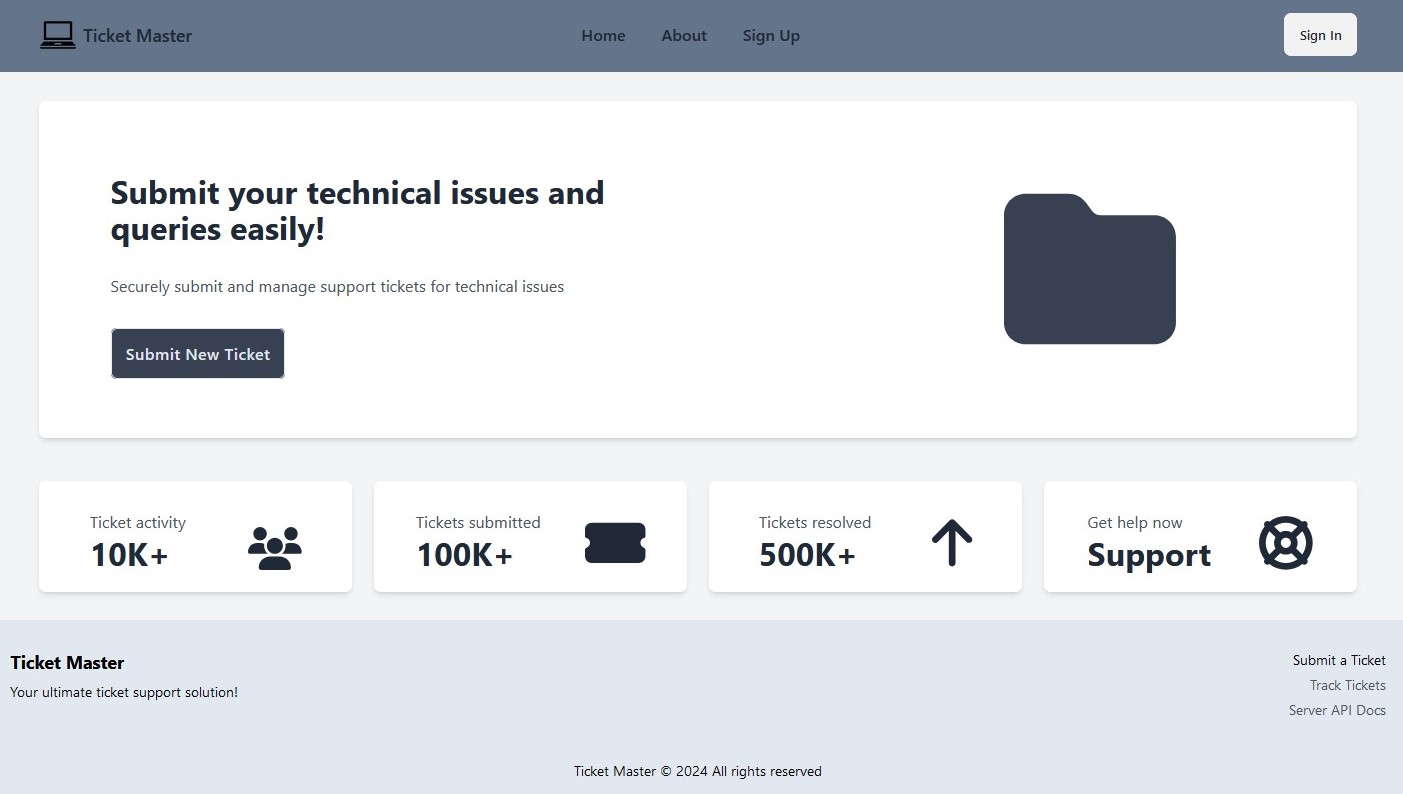Image resolution: width=1403 pixels, height=794 pixels.
Task: Click the bold "Support" text
Action: click(1149, 555)
